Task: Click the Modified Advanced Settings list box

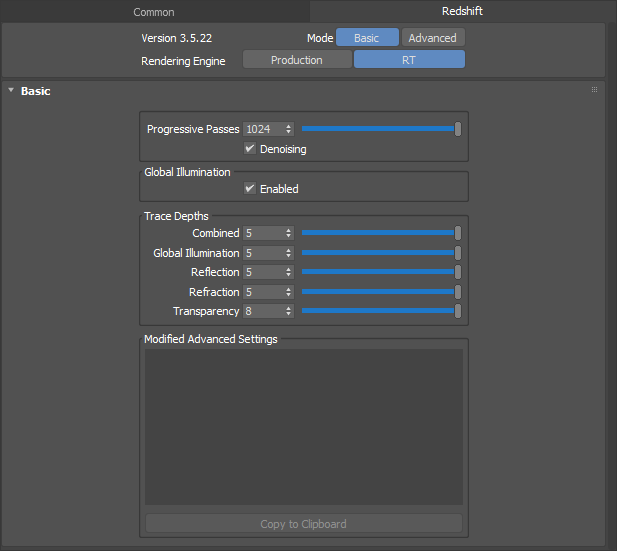Action: [x=304, y=427]
